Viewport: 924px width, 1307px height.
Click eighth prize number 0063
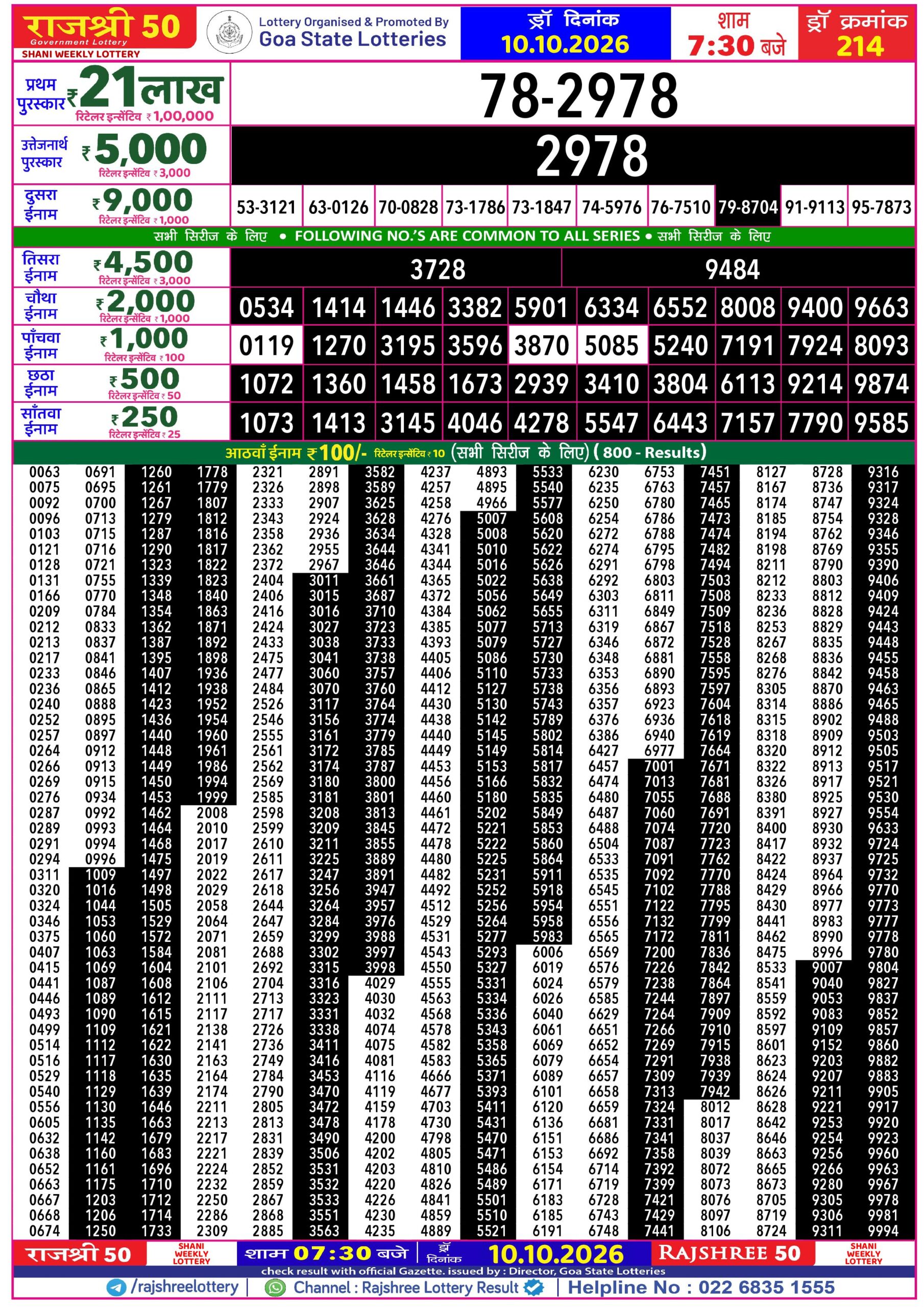click(x=44, y=472)
